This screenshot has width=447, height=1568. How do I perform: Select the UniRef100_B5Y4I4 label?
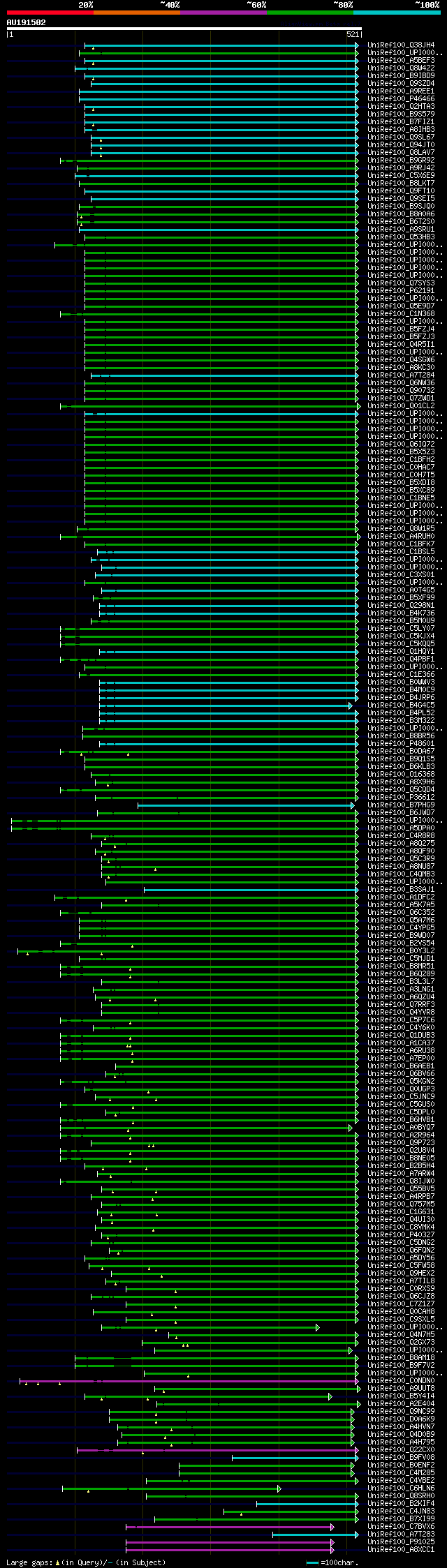(x=401, y=1396)
